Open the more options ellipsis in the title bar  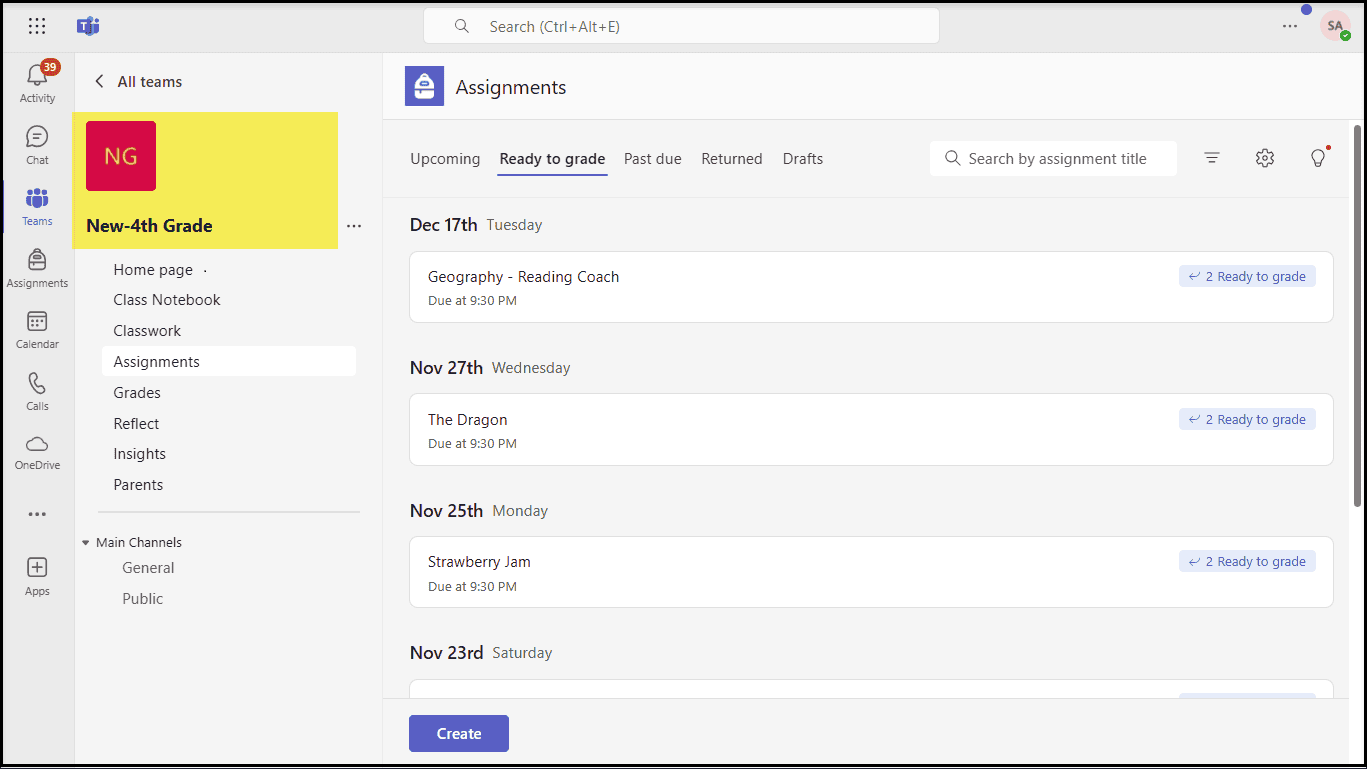pyautogui.click(x=1289, y=26)
